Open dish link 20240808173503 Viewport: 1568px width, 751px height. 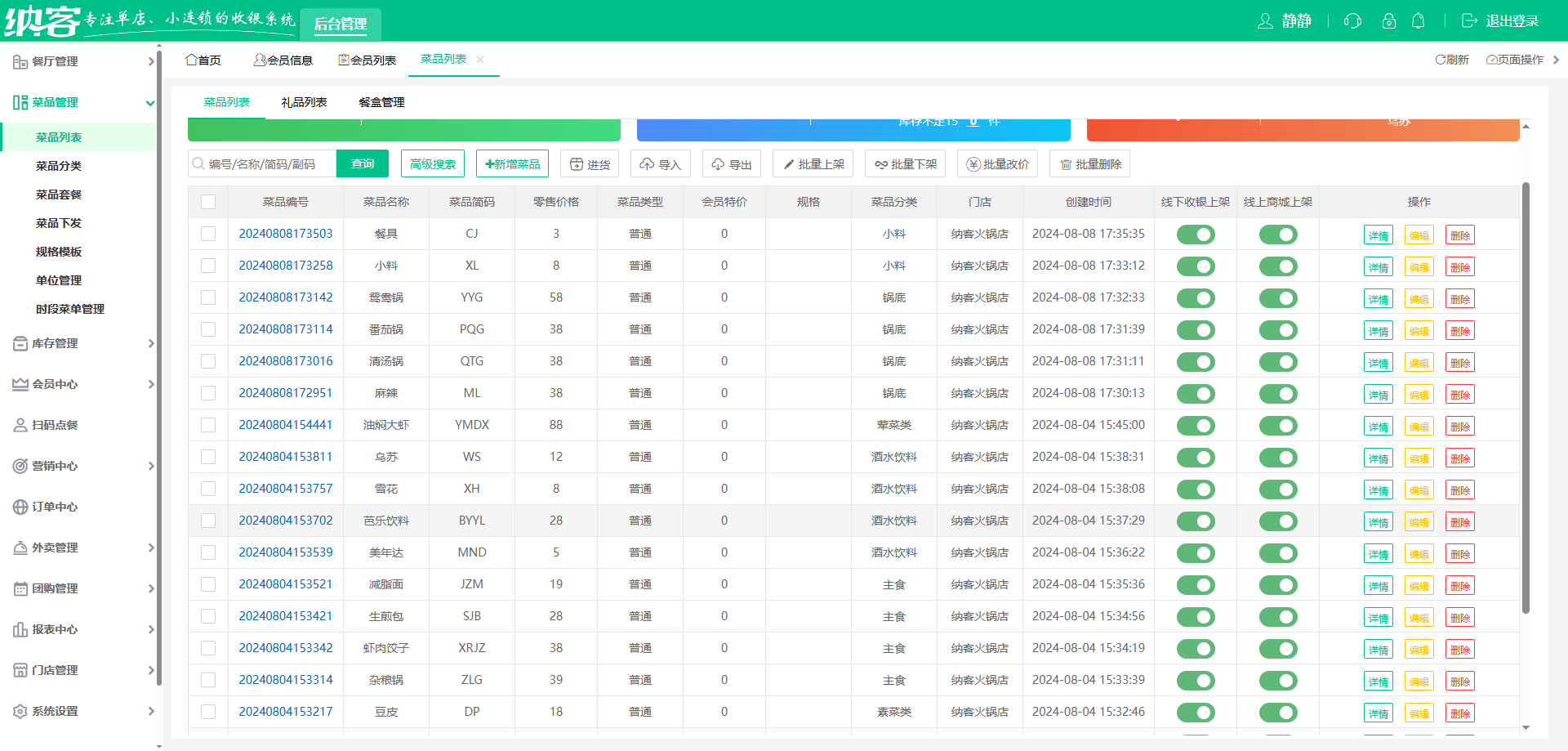[286, 234]
